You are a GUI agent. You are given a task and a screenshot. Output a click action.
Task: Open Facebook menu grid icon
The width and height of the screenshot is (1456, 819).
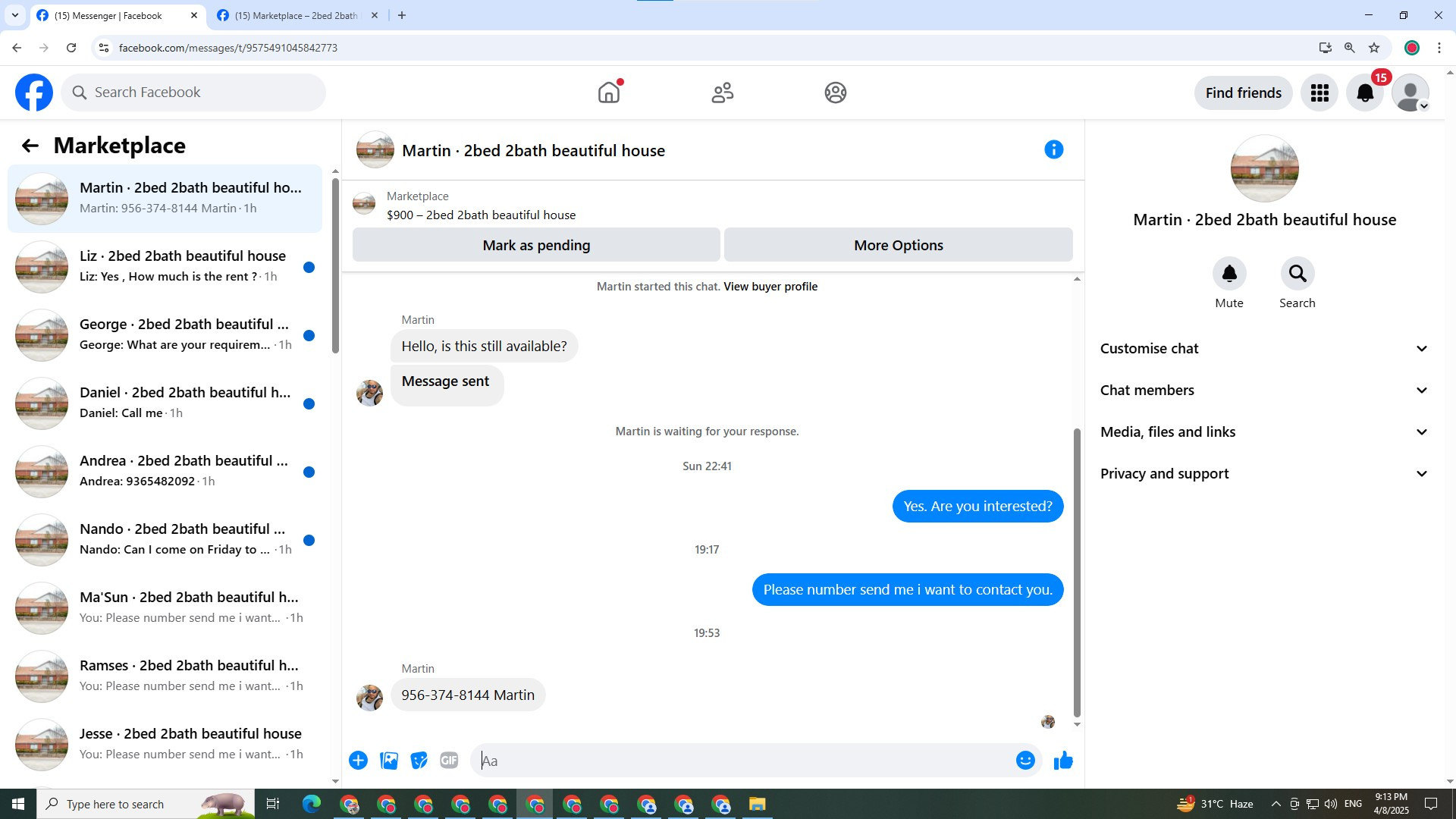pos(1319,93)
